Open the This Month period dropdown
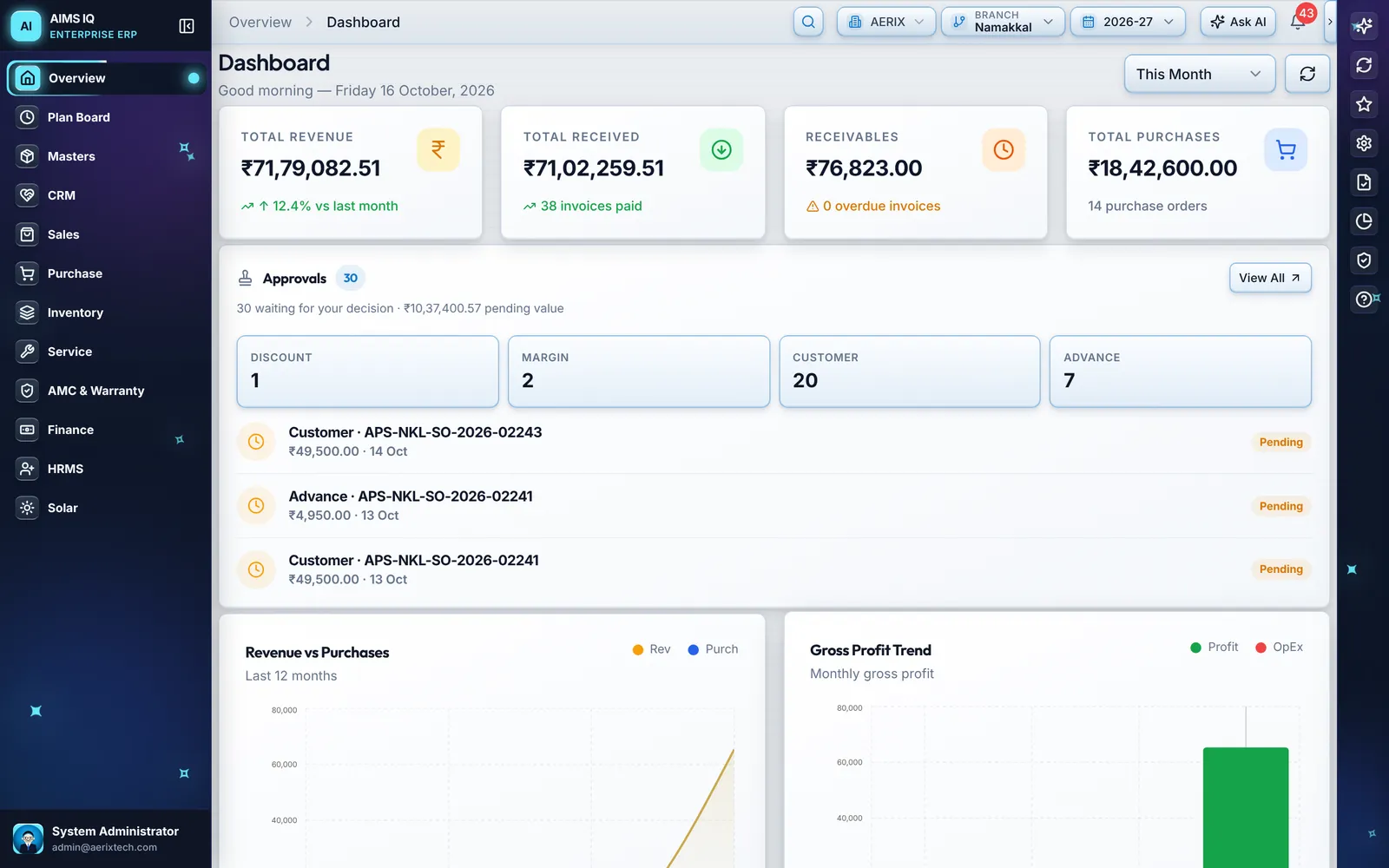 coord(1200,74)
